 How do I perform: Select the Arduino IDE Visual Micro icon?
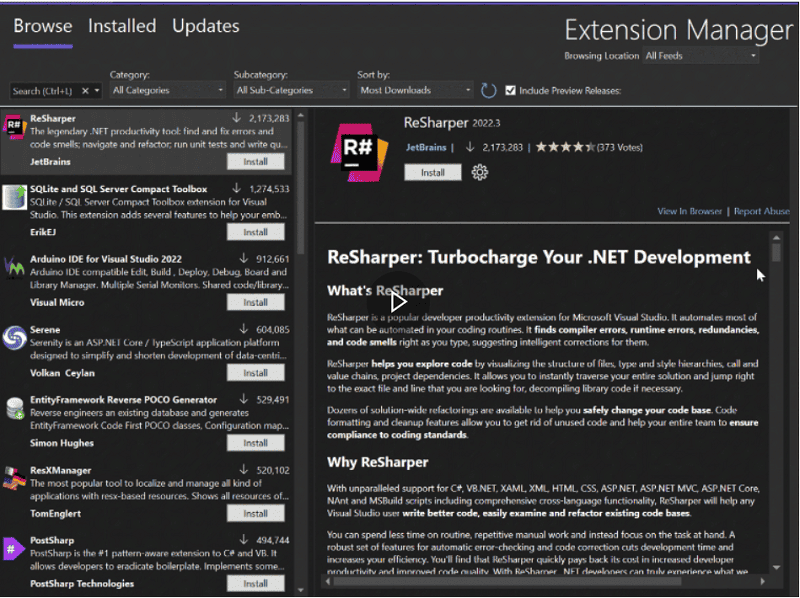pos(14,267)
